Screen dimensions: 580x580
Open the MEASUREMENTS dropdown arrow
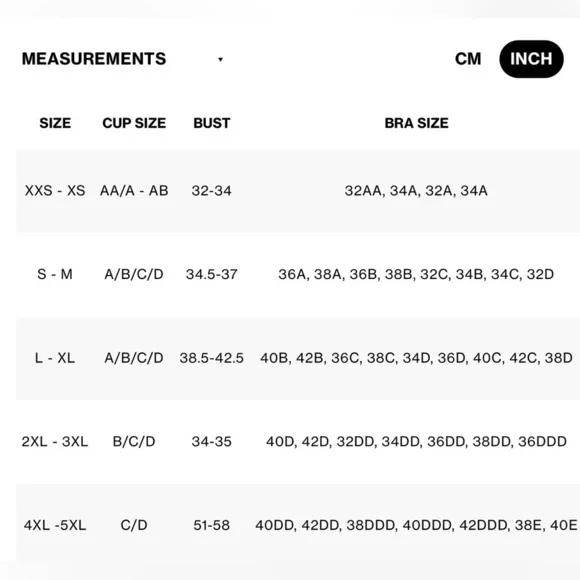pyautogui.click(x=220, y=59)
